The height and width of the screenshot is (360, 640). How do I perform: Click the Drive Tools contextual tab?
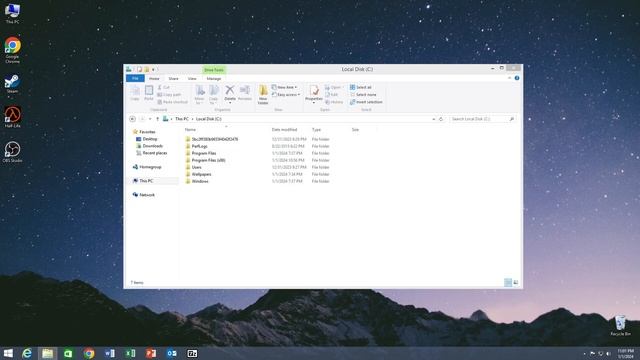[x=214, y=70]
